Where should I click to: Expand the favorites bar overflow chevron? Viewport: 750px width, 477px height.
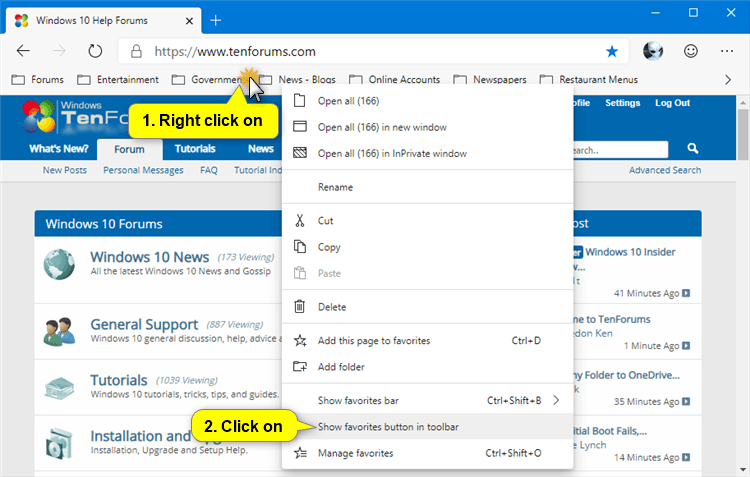(x=728, y=79)
